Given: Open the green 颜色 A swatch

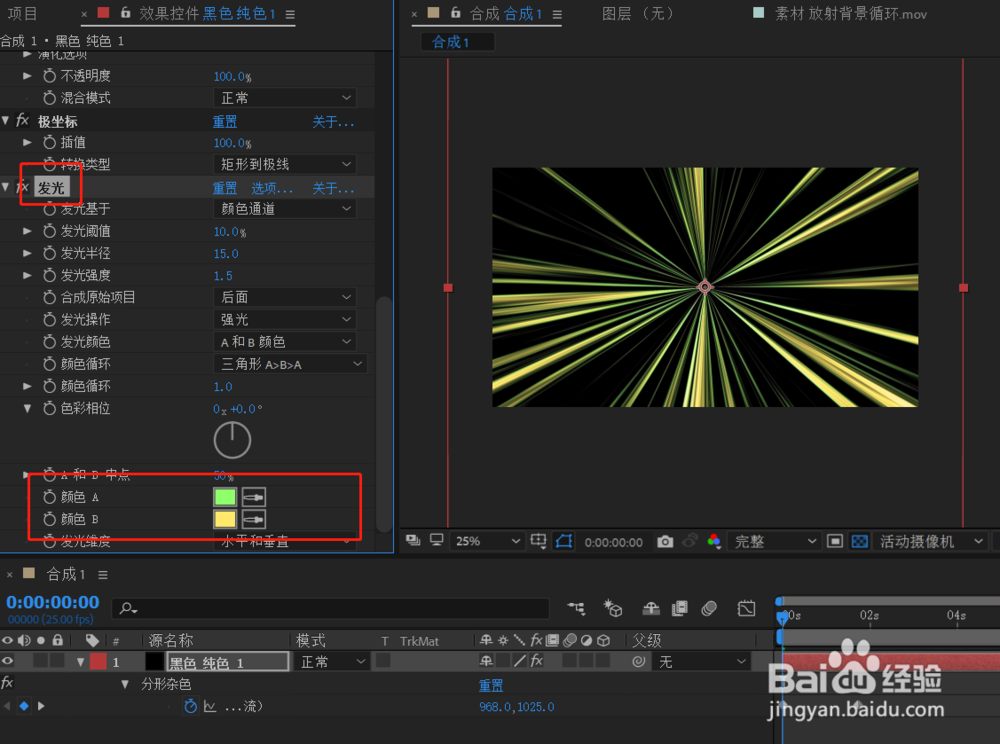Looking at the screenshot, I should [225, 497].
